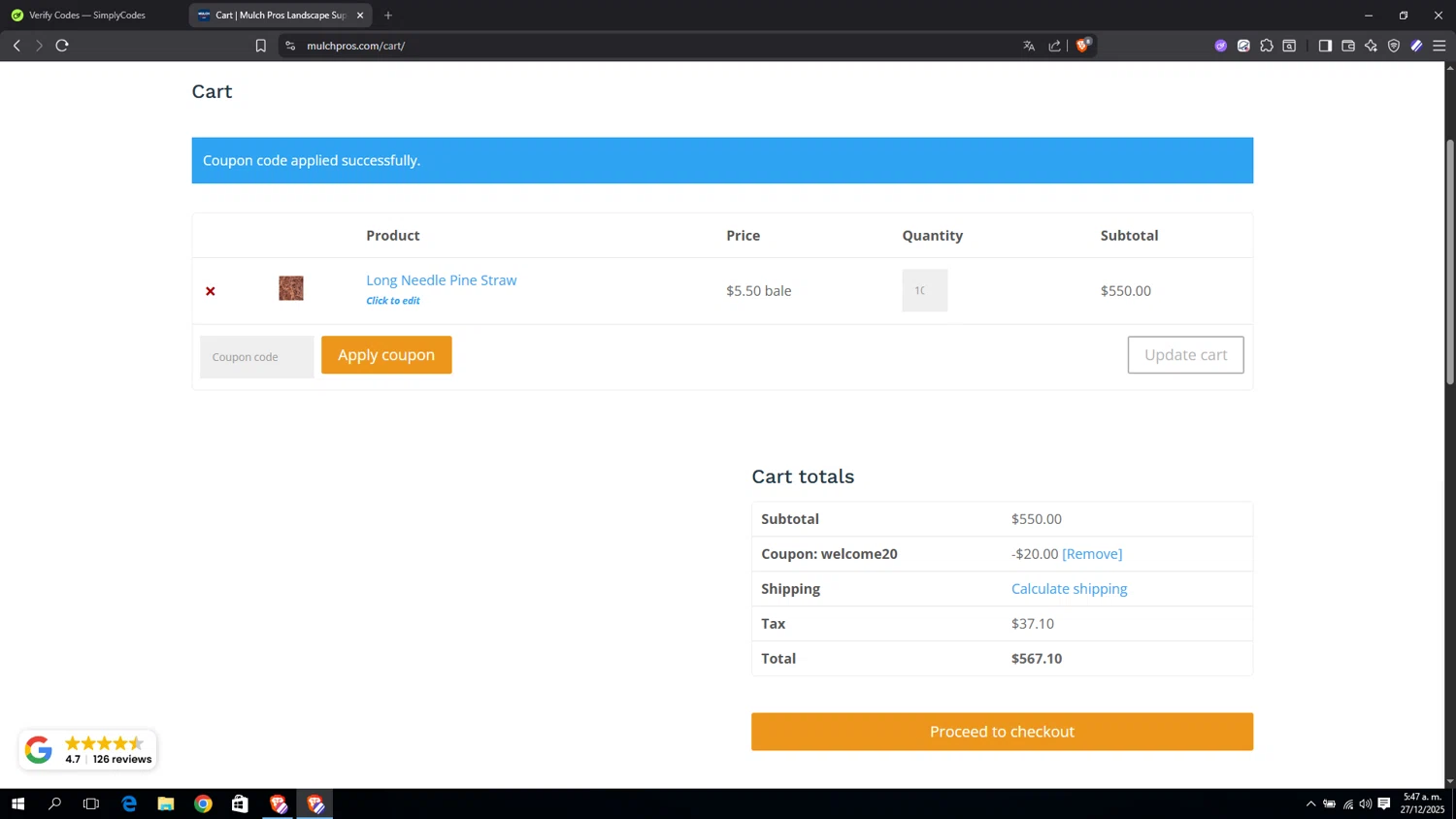This screenshot has height=819, width=1456.
Task: Open Task View on the taskbar
Action: 91,803
